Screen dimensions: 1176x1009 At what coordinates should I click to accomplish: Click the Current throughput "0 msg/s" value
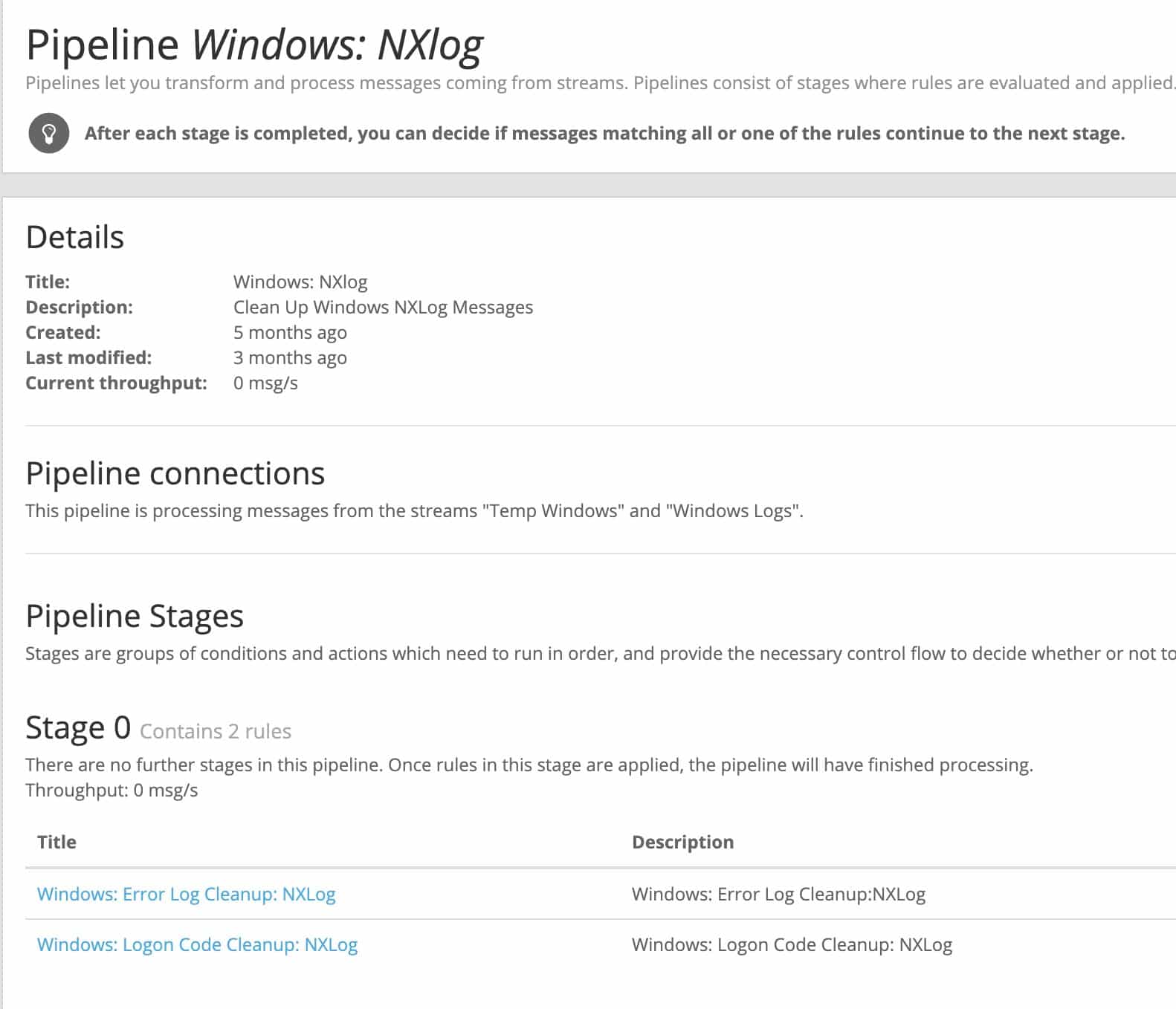click(x=265, y=383)
